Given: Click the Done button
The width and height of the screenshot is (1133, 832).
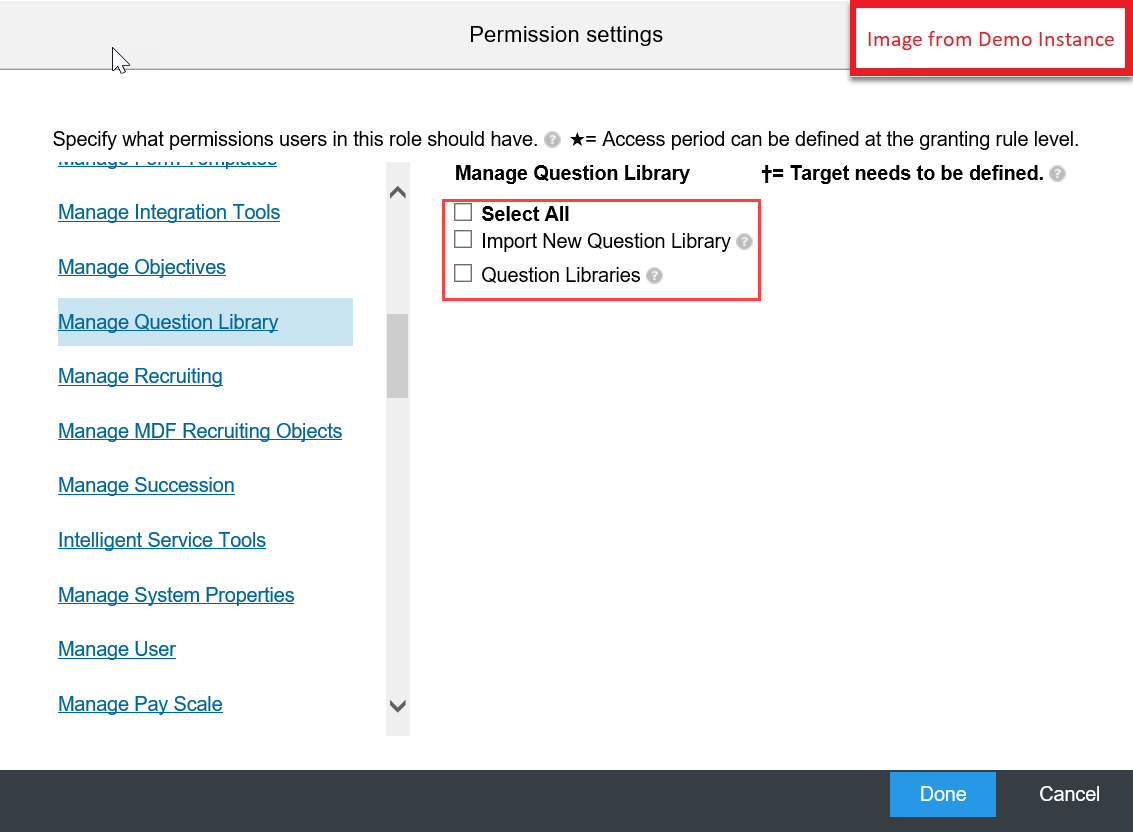Looking at the screenshot, I should click(x=942, y=794).
